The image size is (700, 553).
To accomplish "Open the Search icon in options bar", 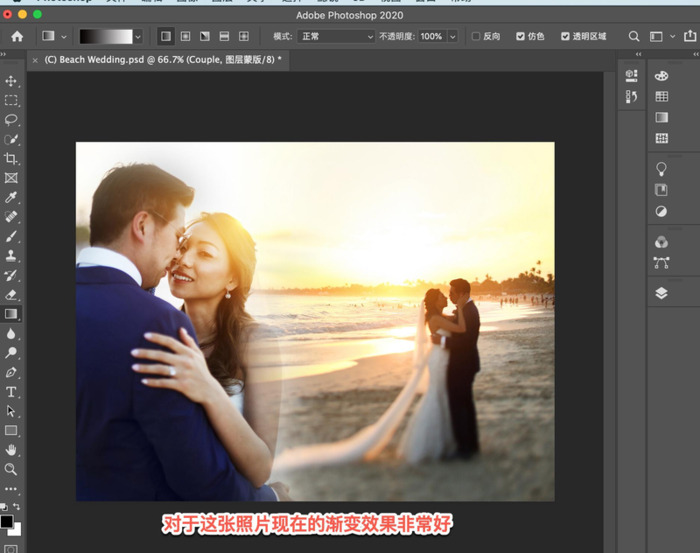I will coord(634,36).
